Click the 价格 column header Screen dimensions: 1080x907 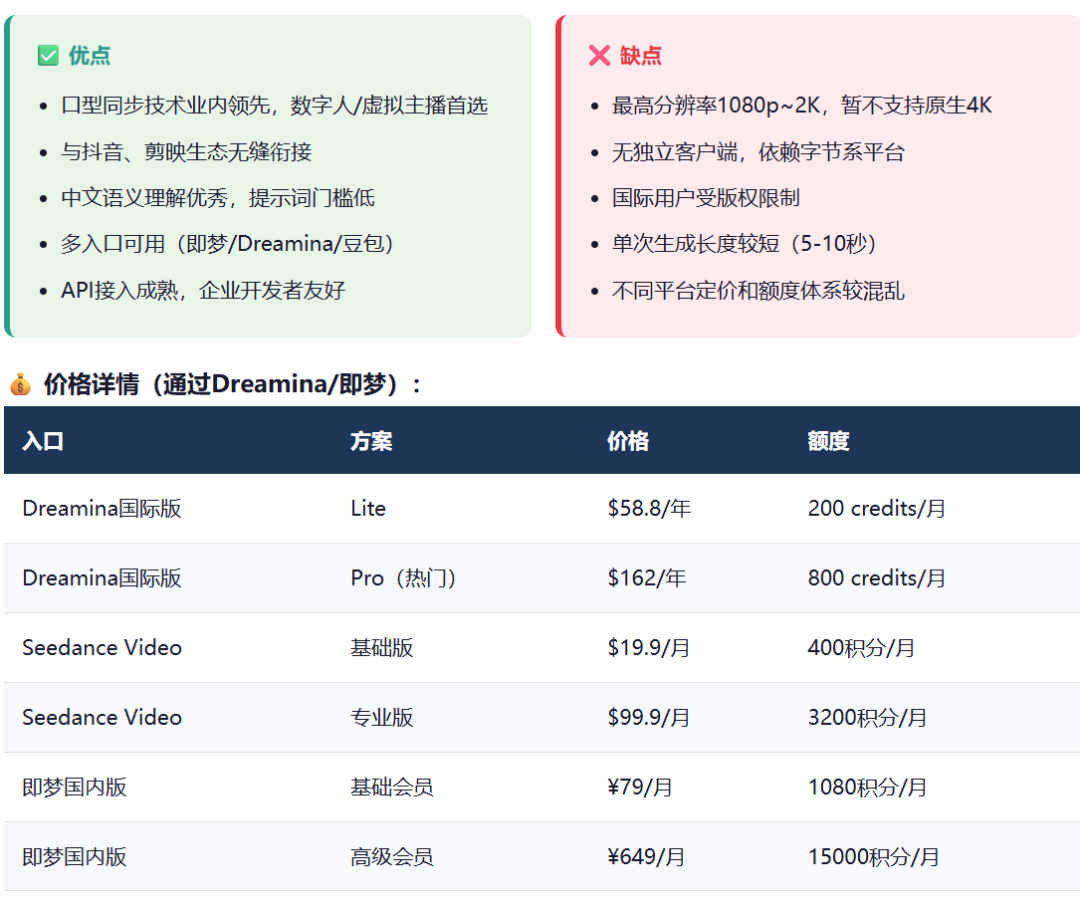pos(628,441)
